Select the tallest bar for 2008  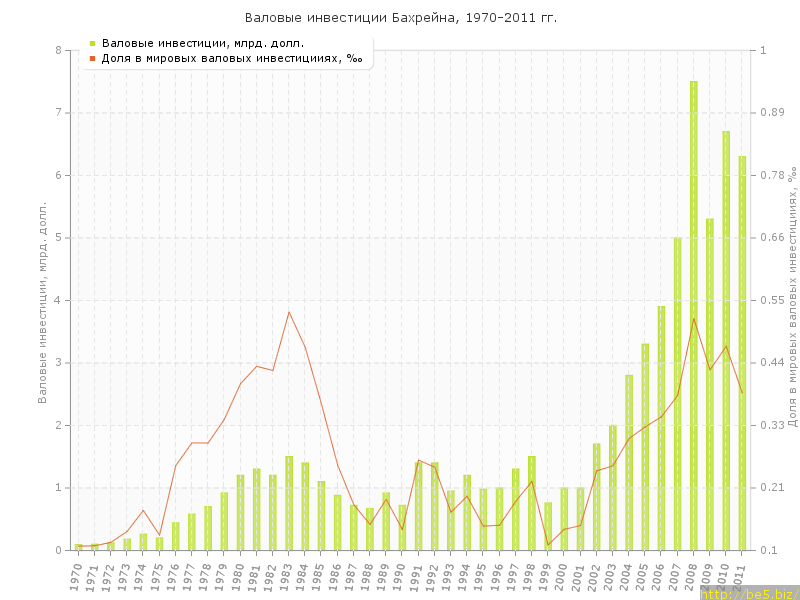point(693,315)
